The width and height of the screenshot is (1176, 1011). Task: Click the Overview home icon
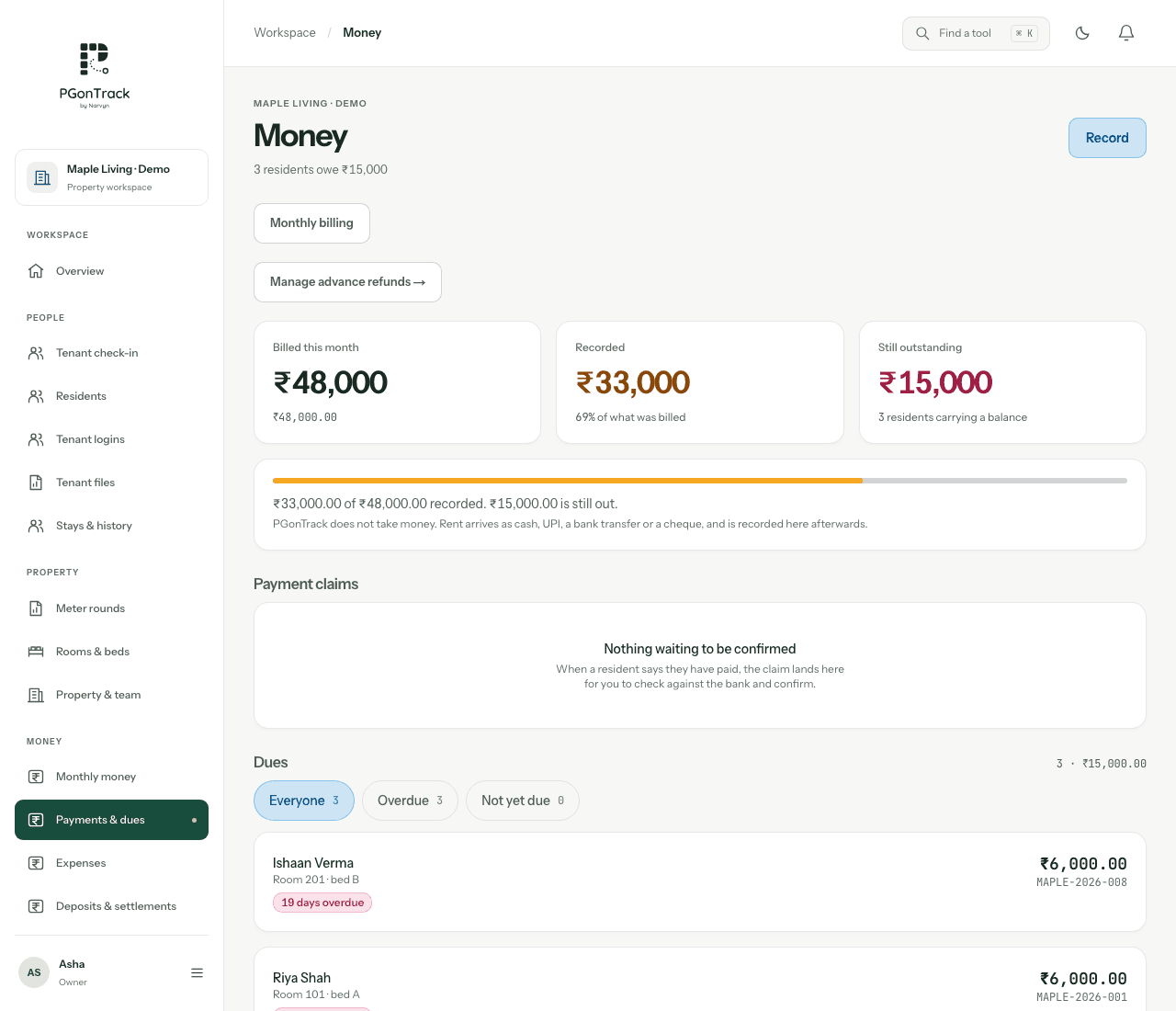click(36, 271)
